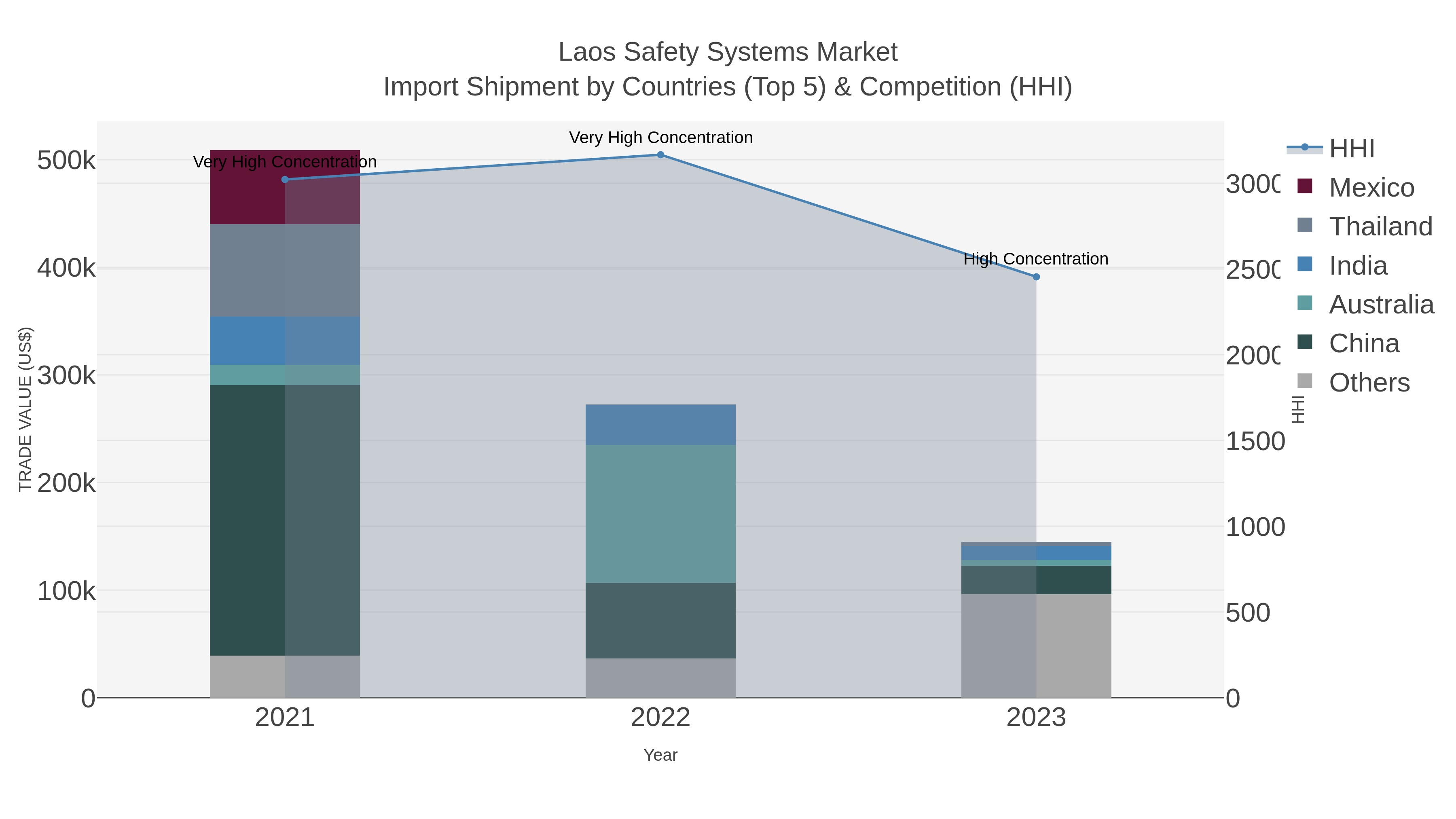Image resolution: width=1456 pixels, height=819 pixels.
Task: Toggle the HHI line legend entry
Action: (x=1331, y=149)
